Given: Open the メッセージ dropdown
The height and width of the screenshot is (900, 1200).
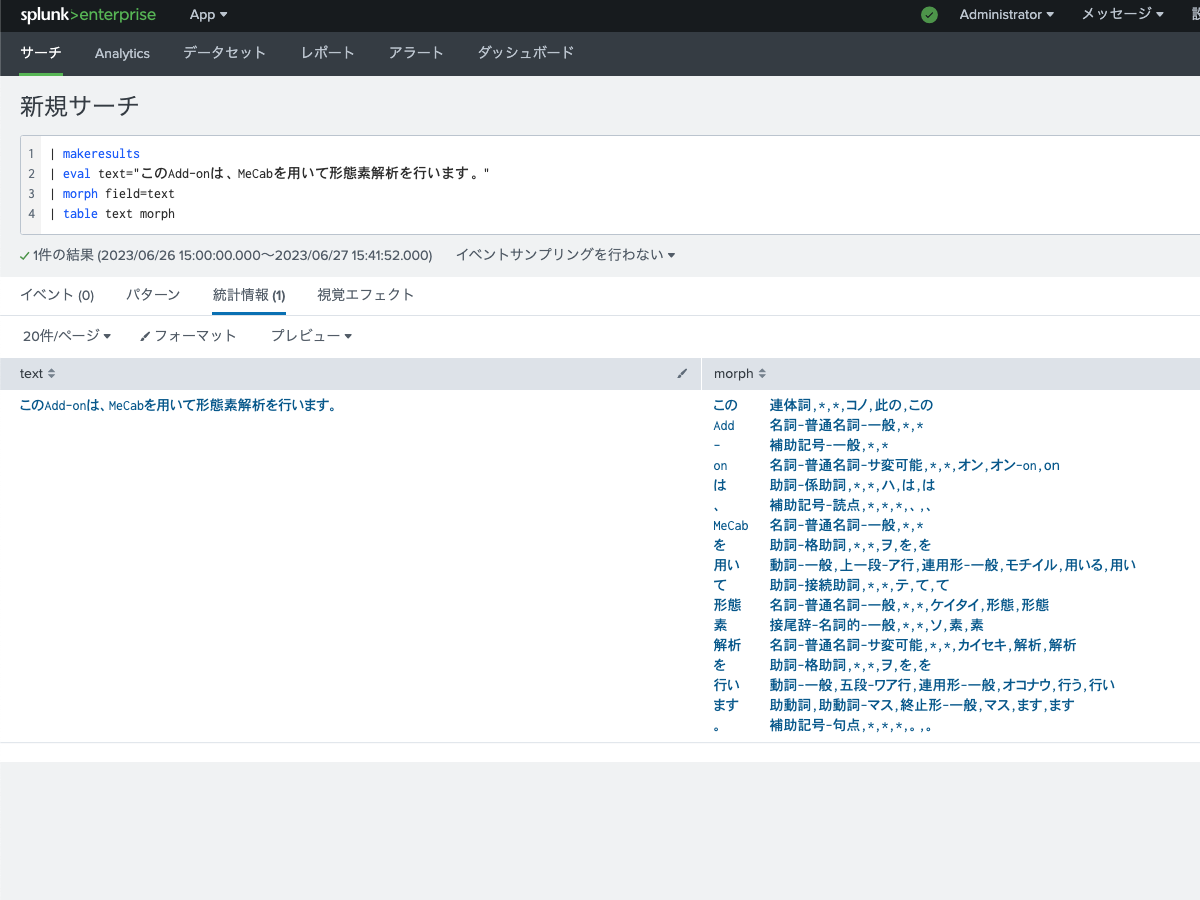Looking at the screenshot, I should pos(1123,15).
